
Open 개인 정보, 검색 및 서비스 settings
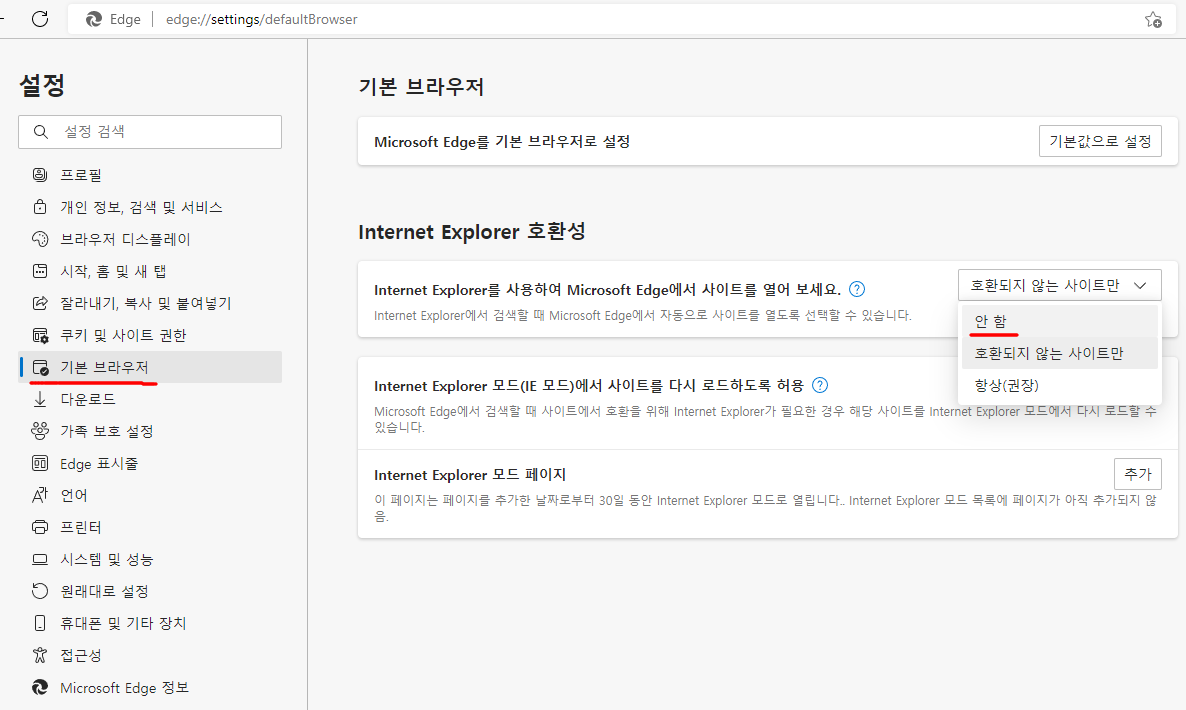click(x=150, y=206)
